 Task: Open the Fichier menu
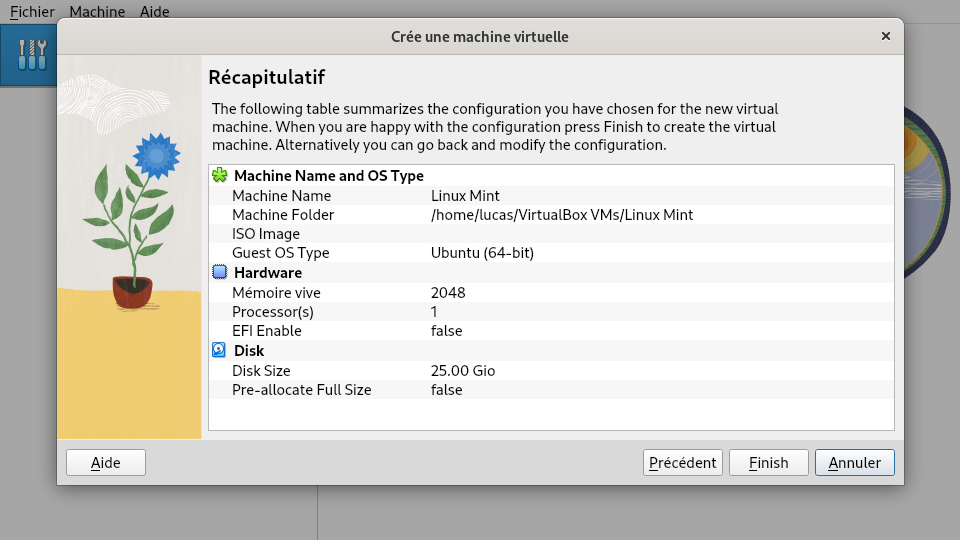pyautogui.click(x=32, y=12)
